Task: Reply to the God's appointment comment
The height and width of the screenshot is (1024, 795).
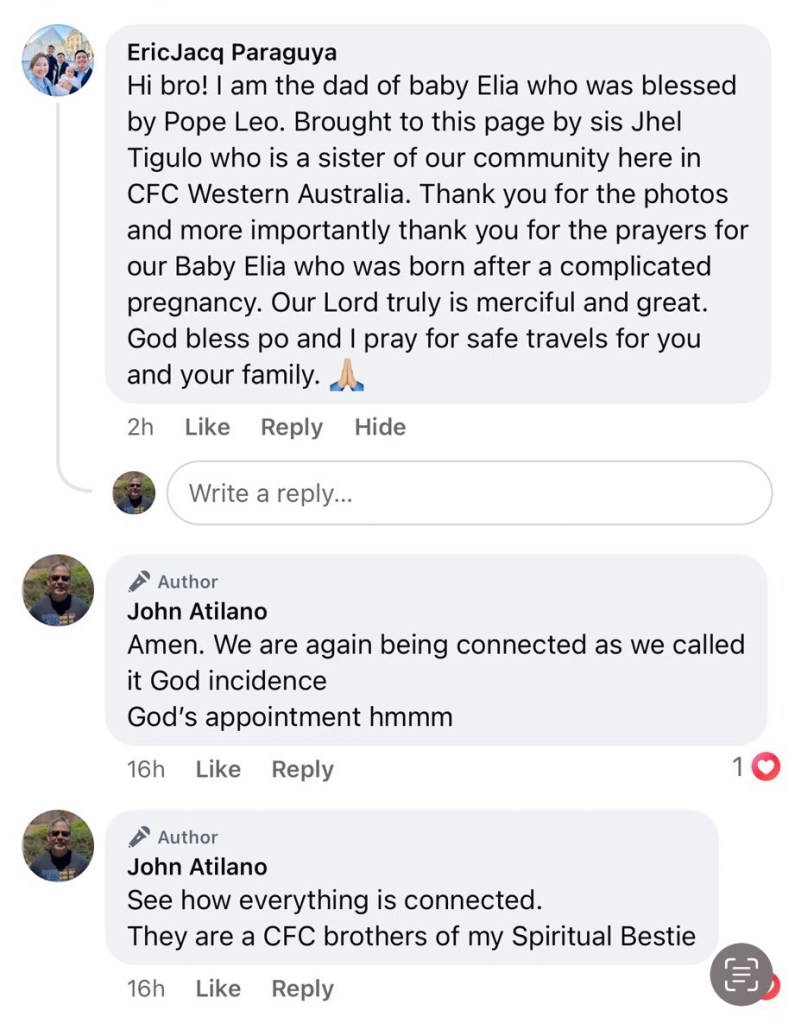Action: click(302, 769)
